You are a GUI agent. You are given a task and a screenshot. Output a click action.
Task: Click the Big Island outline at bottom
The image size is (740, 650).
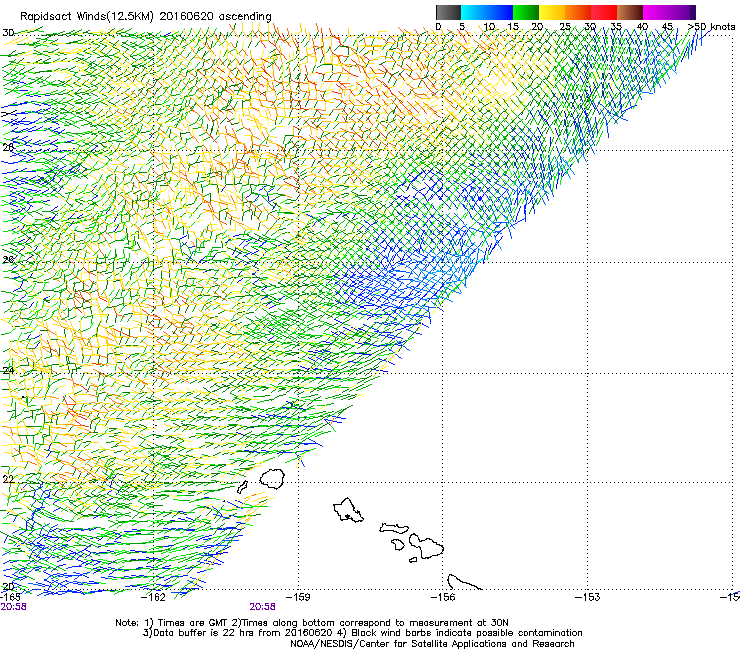click(464, 582)
